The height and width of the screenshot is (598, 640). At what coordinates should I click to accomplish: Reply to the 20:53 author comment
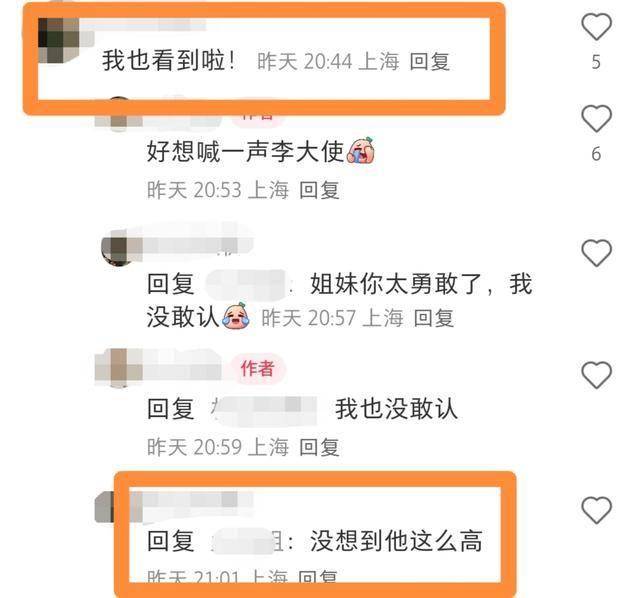(319, 190)
